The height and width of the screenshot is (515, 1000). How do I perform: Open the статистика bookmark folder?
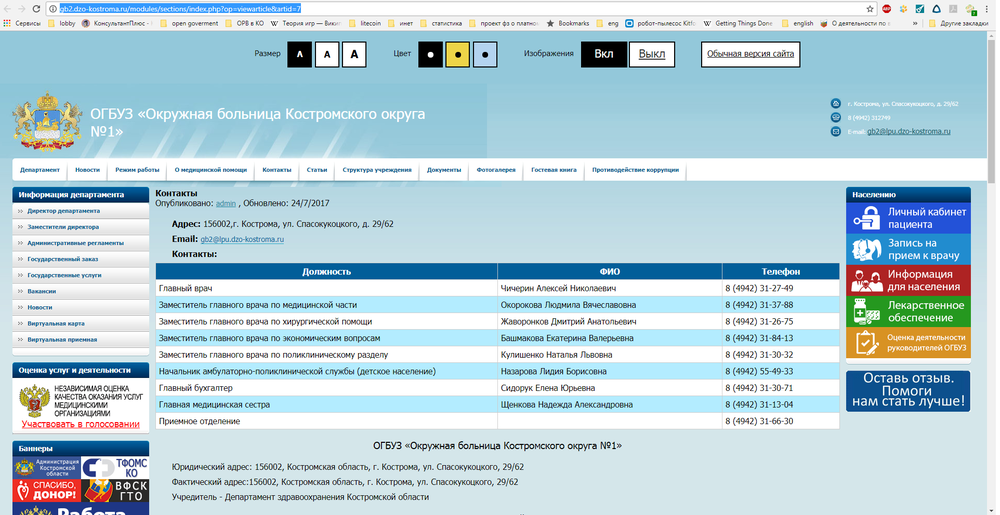point(441,24)
